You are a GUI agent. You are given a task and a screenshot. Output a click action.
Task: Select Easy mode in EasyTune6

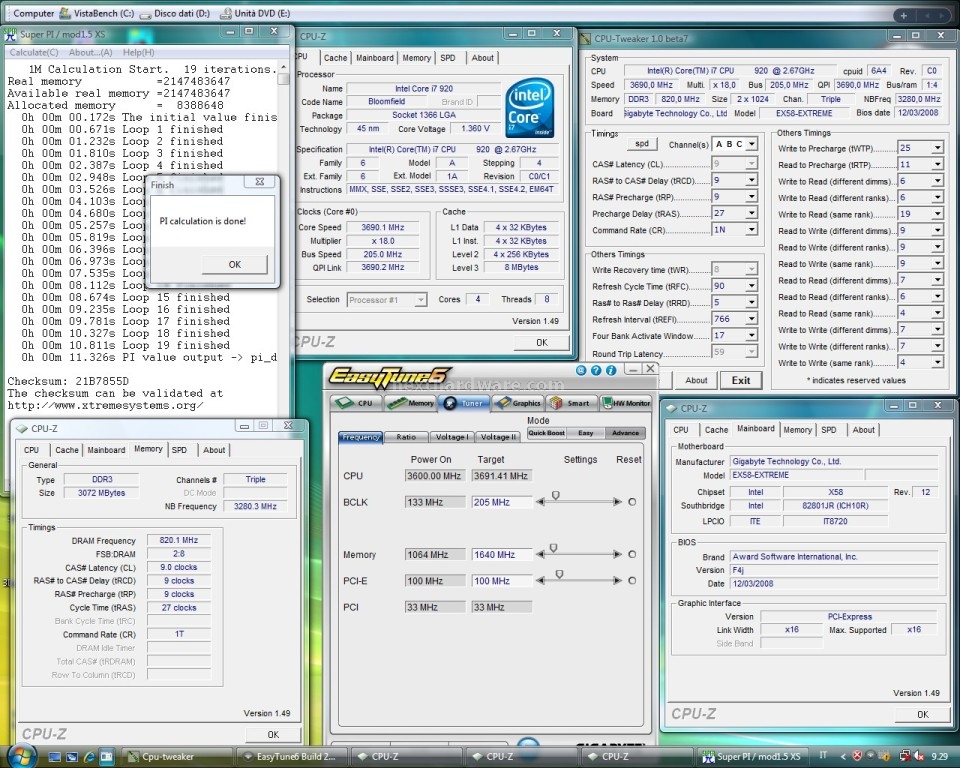[585, 433]
